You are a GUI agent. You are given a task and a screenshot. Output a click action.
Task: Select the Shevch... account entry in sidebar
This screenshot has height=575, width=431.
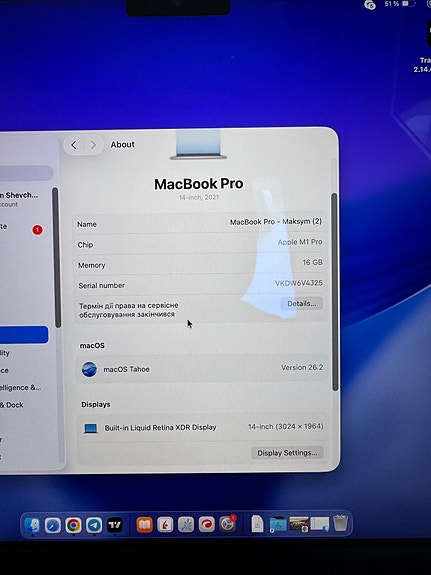20,199
